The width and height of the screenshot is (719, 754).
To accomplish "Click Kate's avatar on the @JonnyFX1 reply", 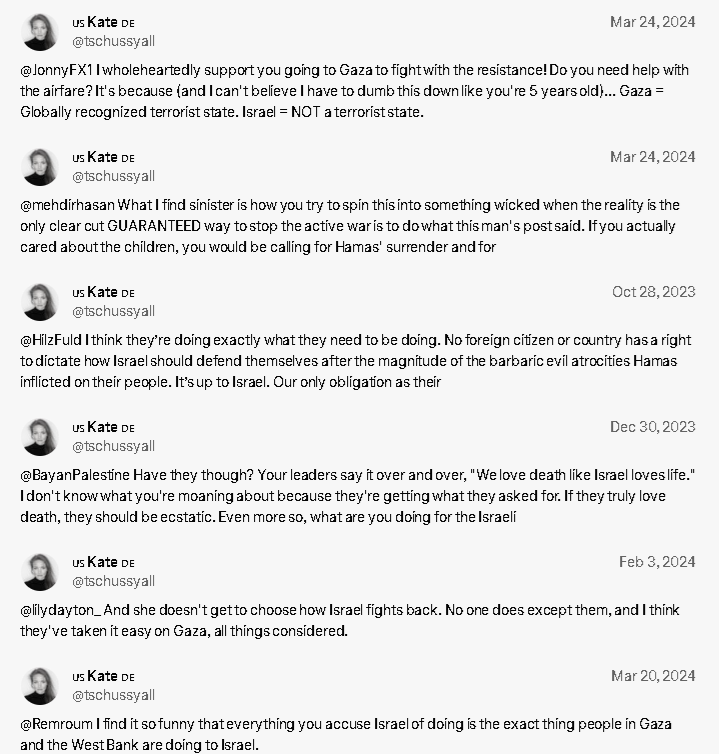I will (39, 32).
